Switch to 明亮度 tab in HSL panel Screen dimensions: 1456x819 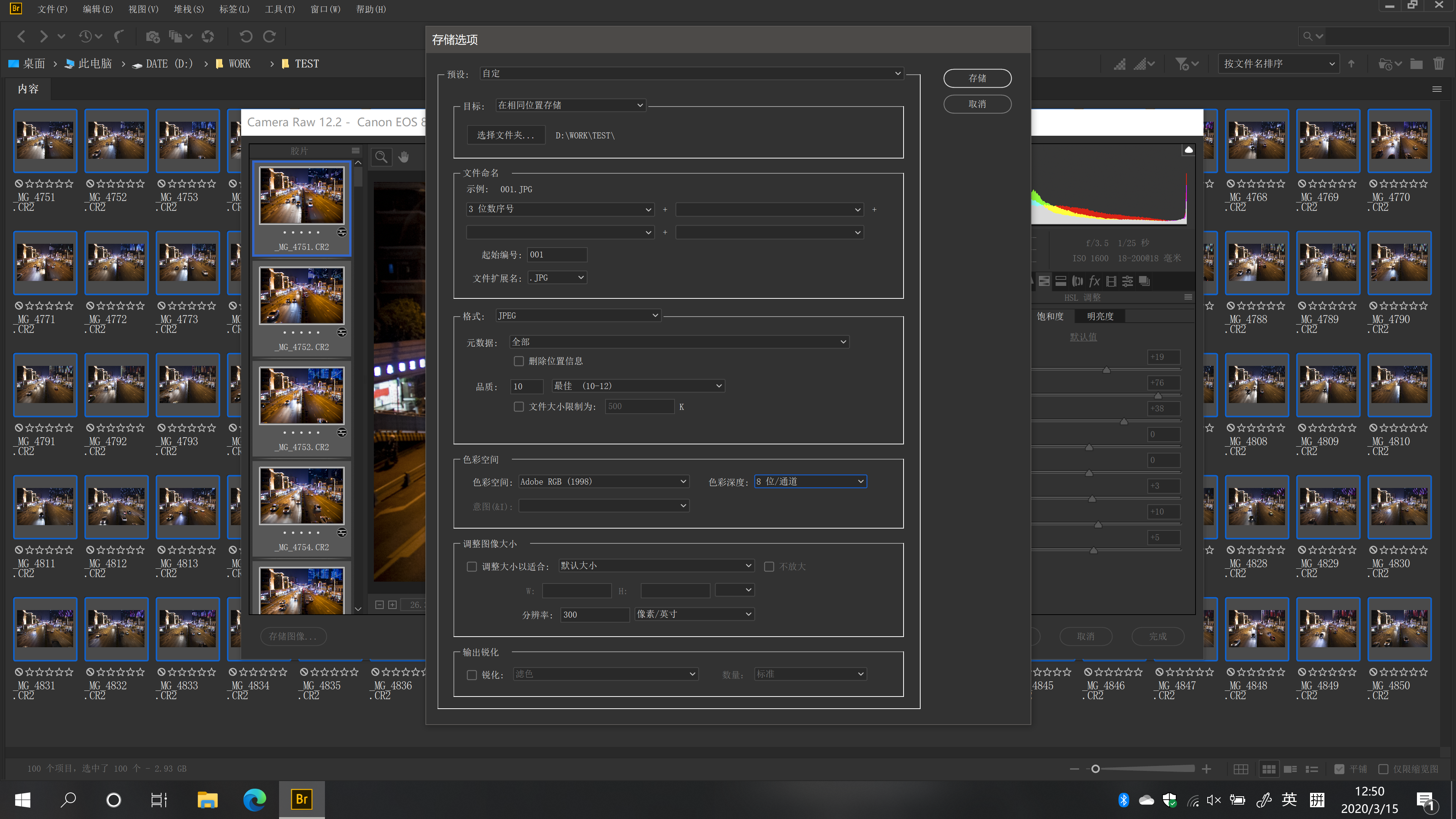1100,317
